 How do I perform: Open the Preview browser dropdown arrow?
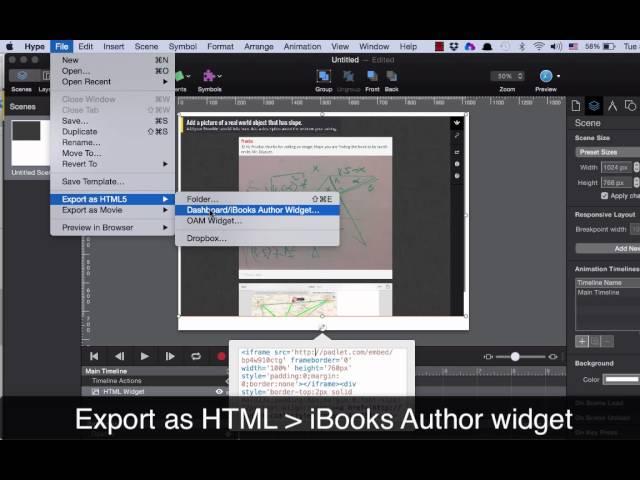[x=558, y=76]
